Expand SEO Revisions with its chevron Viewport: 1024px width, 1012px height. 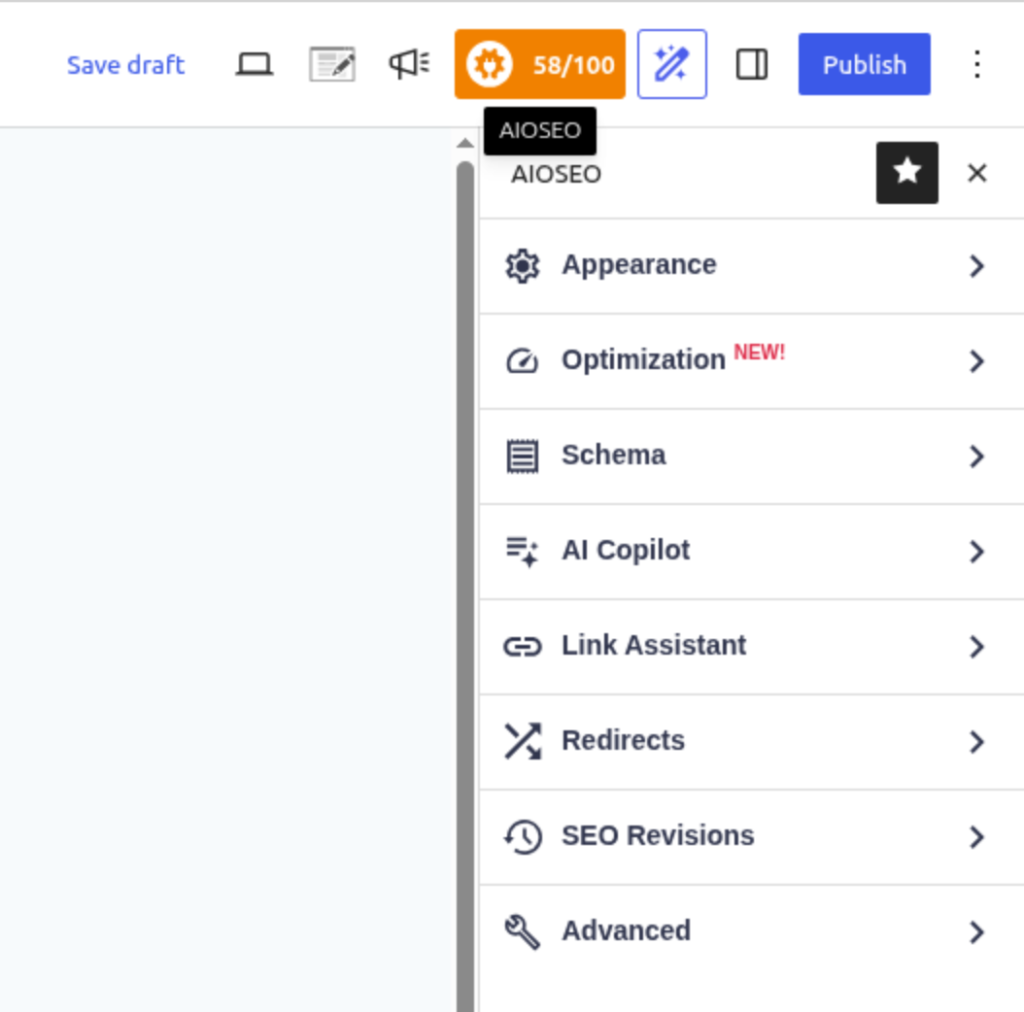(977, 837)
